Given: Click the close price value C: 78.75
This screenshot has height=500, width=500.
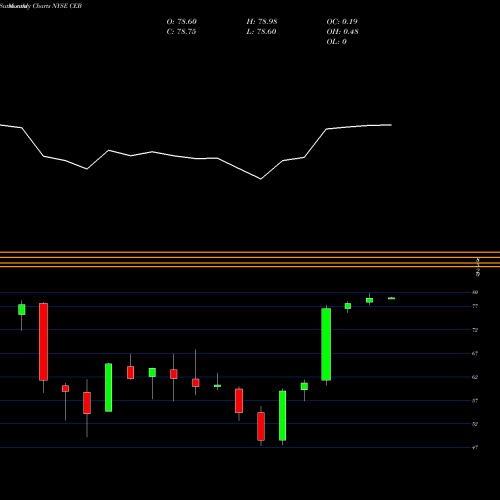Looking at the screenshot, I should [181, 32].
